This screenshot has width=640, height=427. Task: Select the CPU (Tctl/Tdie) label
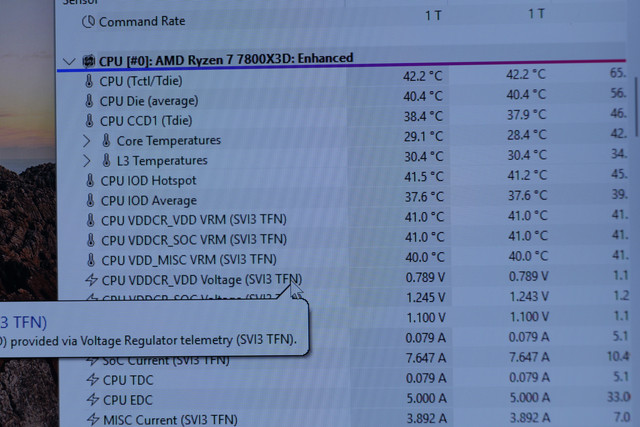[141, 81]
